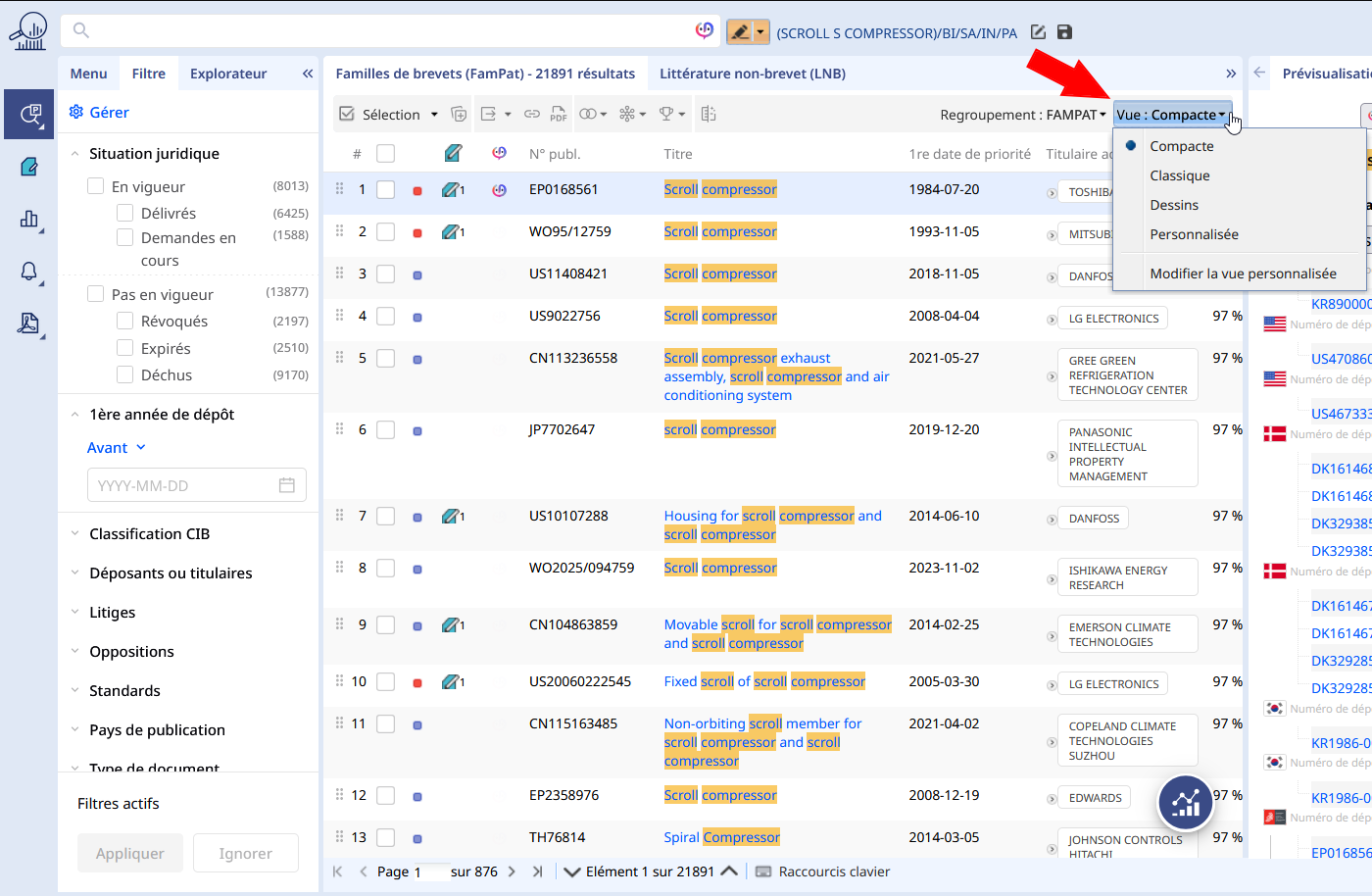Open the bar chart analysis sidebar icon
Viewport: 1372px width, 896px height.
click(29, 220)
